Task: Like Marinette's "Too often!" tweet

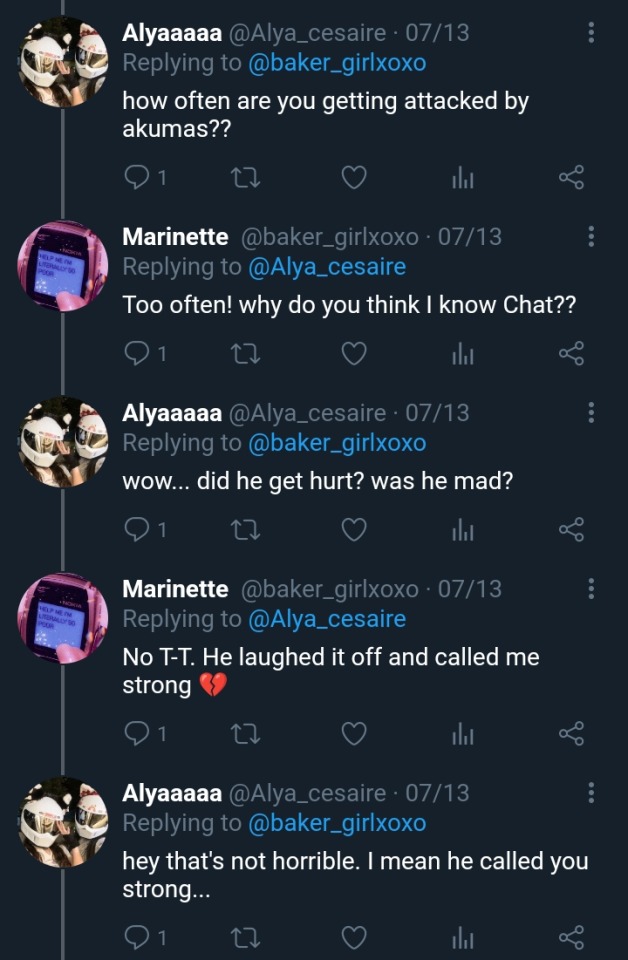Action: [353, 353]
